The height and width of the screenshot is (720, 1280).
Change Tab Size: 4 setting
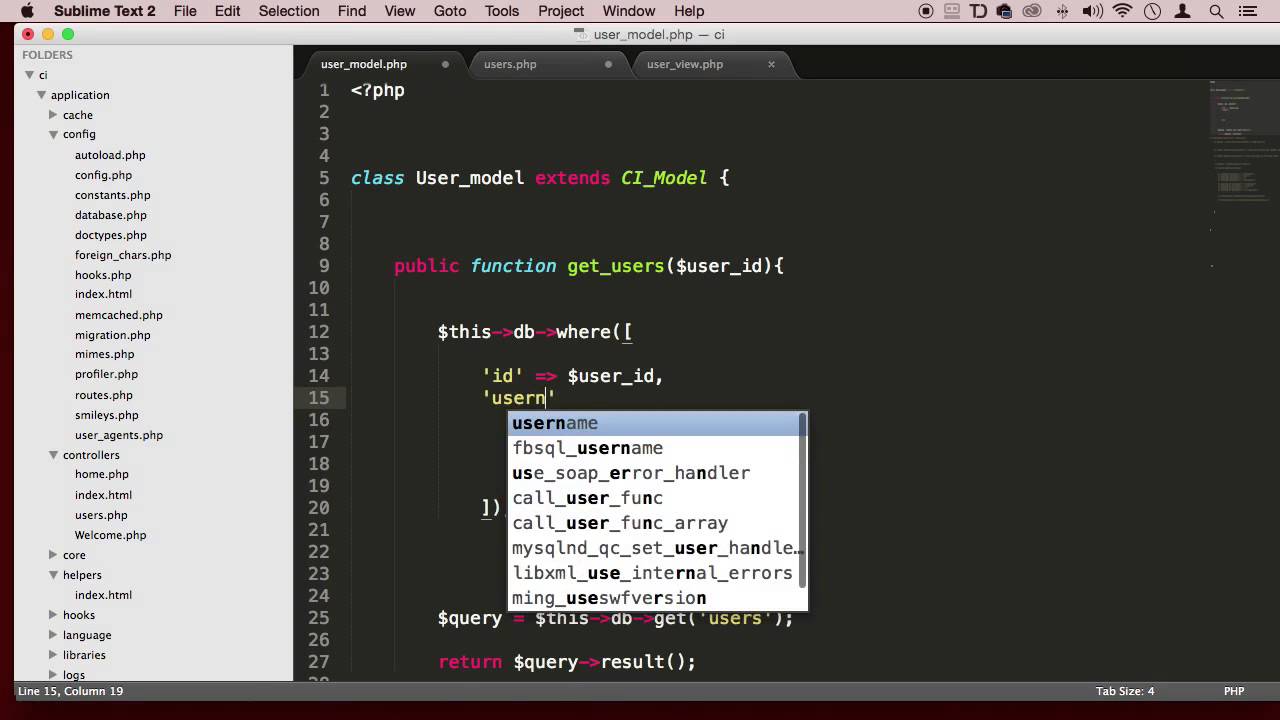pyautogui.click(x=1125, y=691)
